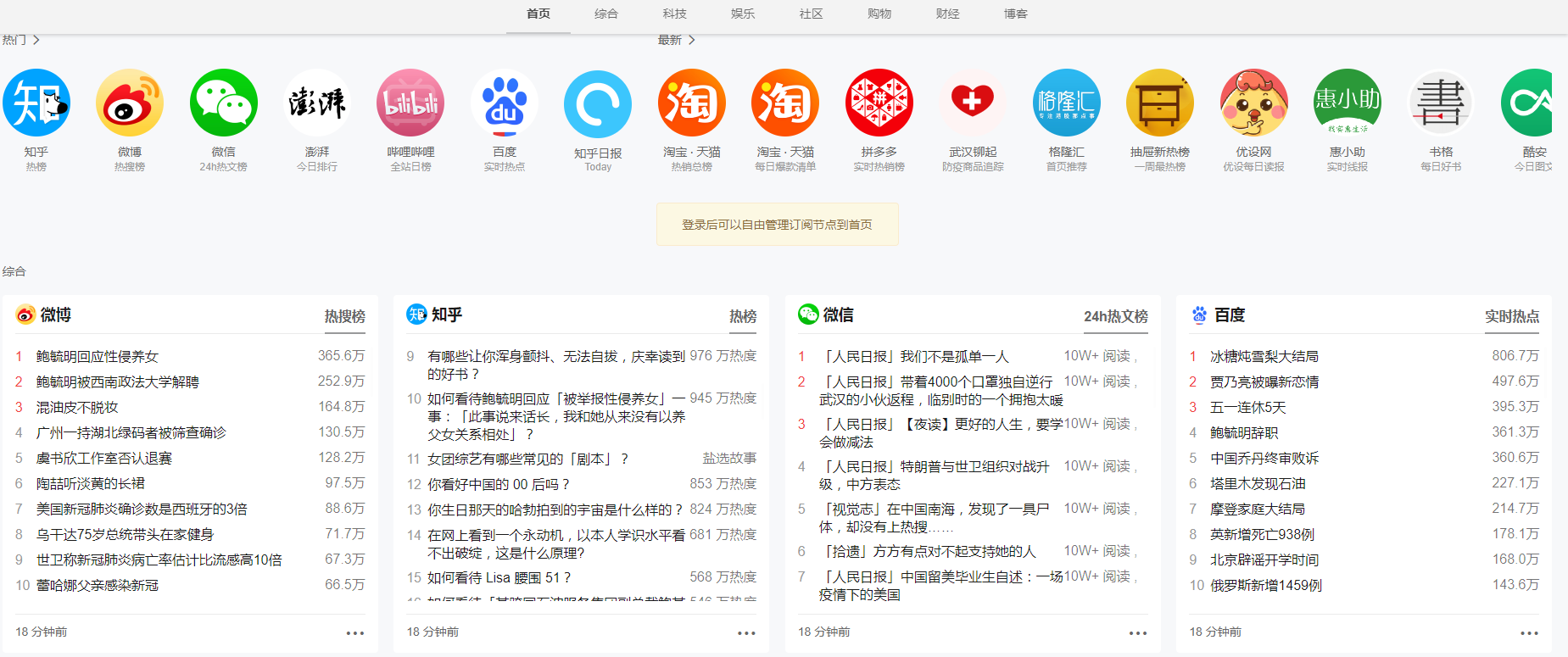Click the 微信 logo in card header
Image resolution: width=1568 pixels, height=657 pixels.
[x=808, y=315]
